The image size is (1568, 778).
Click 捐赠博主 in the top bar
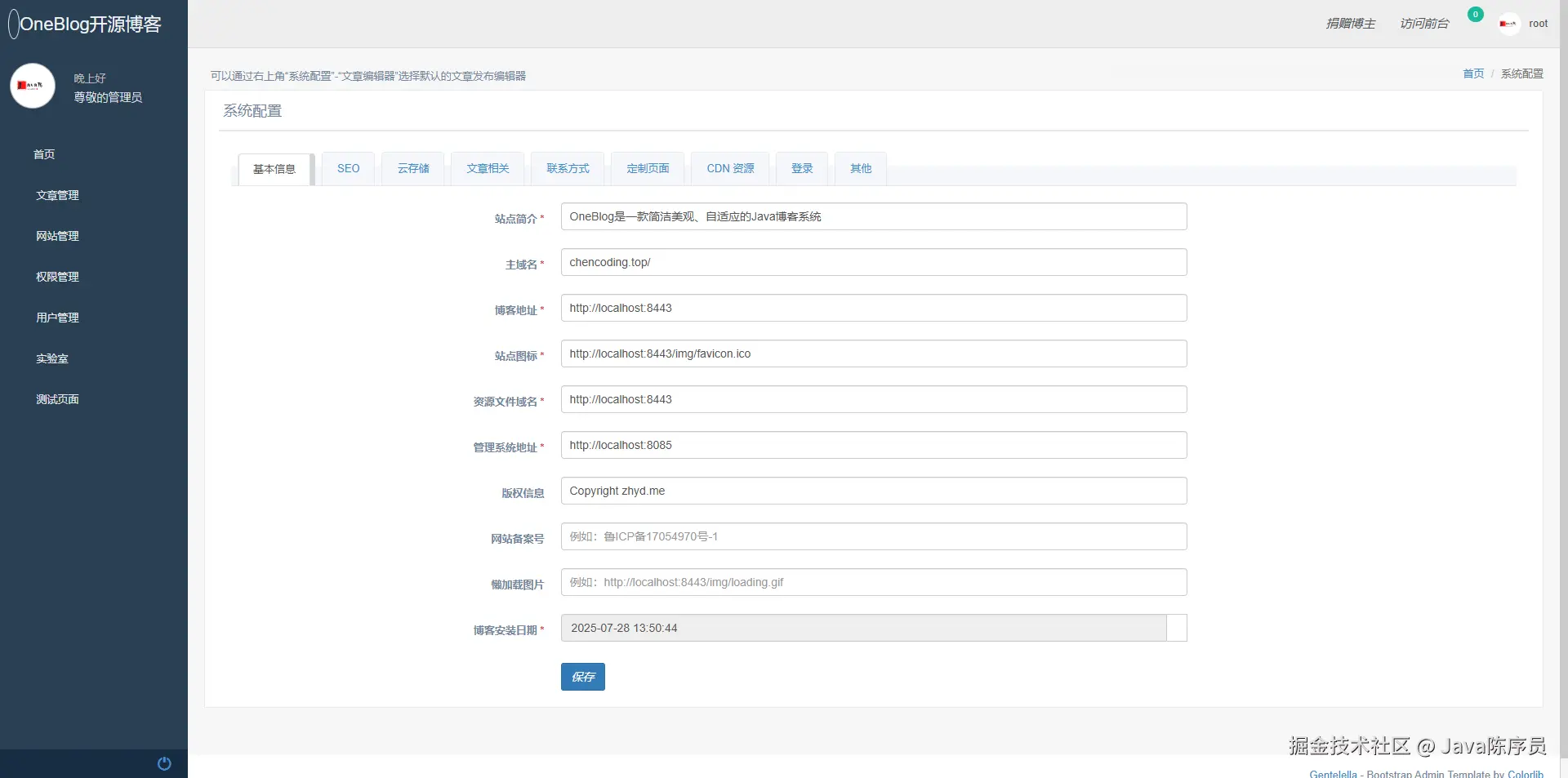click(1351, 24)
